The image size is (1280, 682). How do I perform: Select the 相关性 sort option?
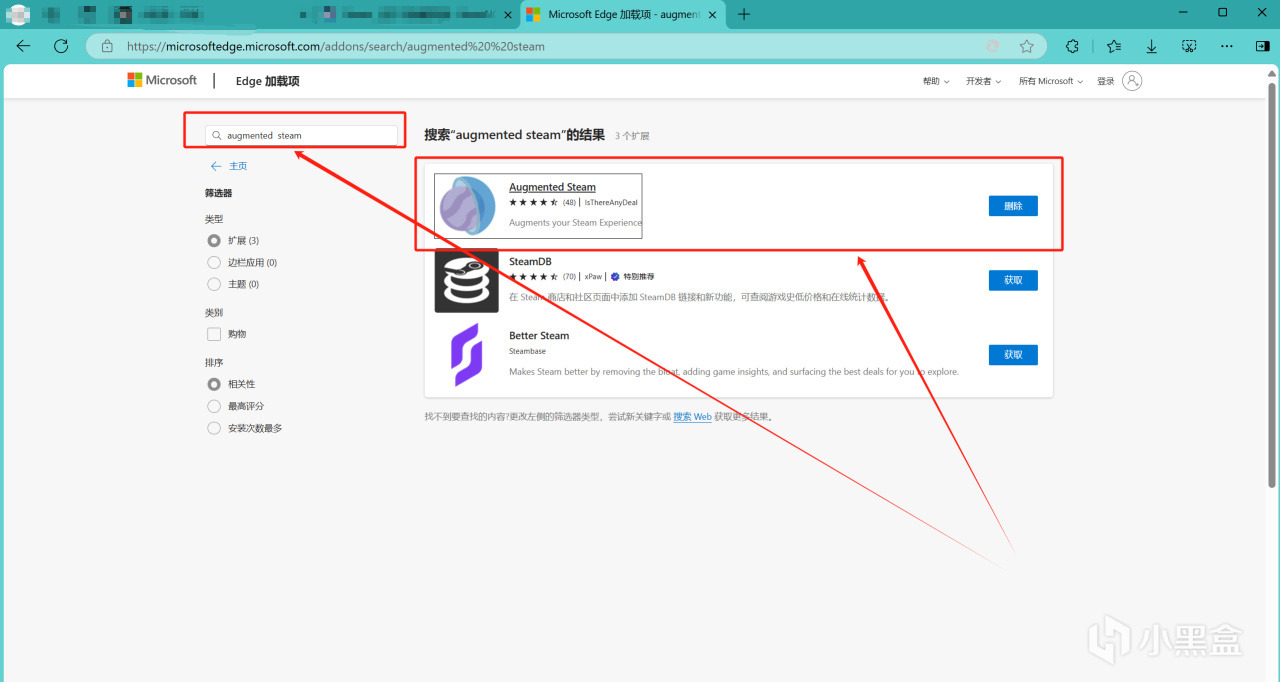point(213,384)
